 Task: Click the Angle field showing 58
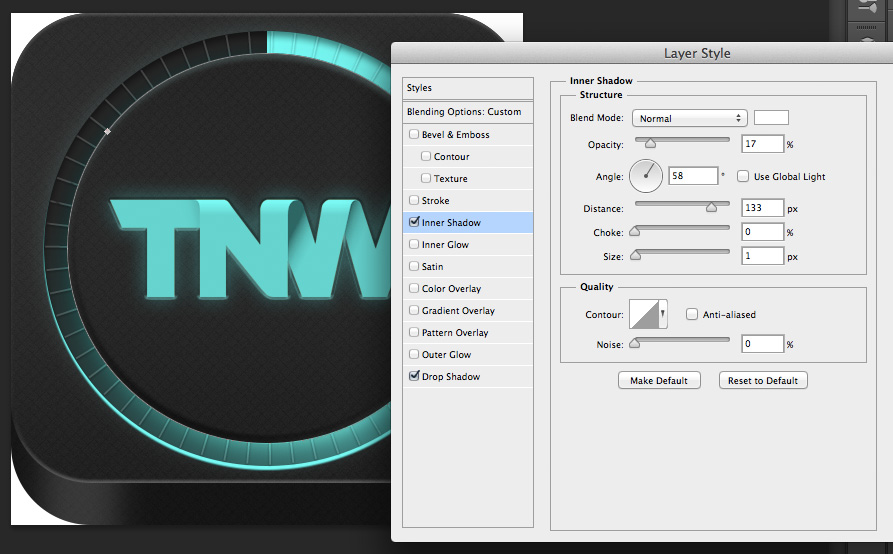[693, 176]
